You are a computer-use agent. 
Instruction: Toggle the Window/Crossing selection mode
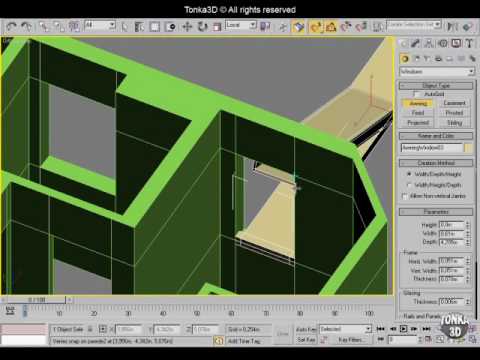coord(170,27)
